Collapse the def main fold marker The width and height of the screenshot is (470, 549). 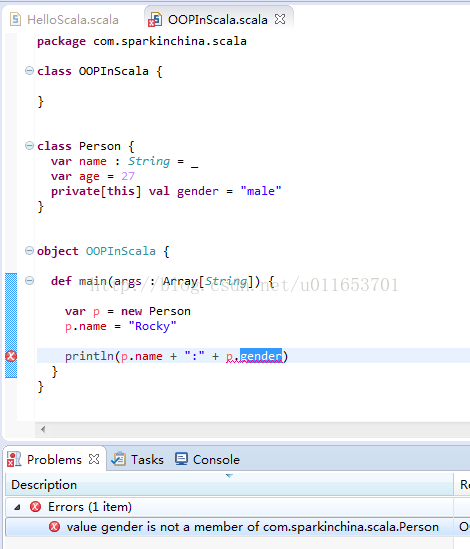click(29, 280)
